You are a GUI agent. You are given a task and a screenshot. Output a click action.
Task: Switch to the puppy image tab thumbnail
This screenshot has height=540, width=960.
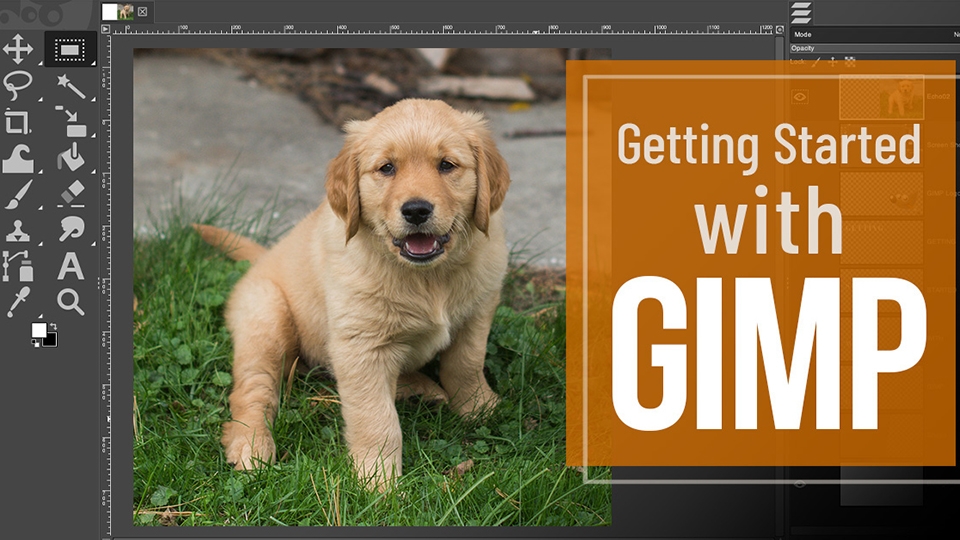[x=118, y=12]
